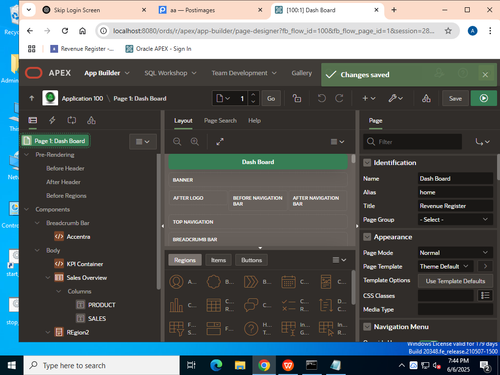Image resolution: width=500 pixels, height=375 pixels.
Task: Collapse the Breadcrumb Bar node
Action: pyautogui.click(x=37, y=223)
